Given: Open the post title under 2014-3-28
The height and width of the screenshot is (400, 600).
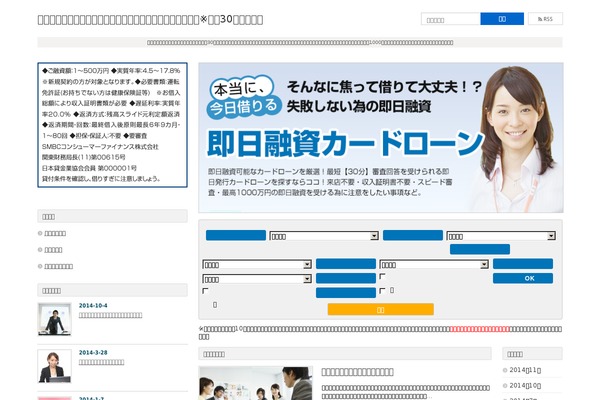Looking at the screenshot, I should pos(101,362).
